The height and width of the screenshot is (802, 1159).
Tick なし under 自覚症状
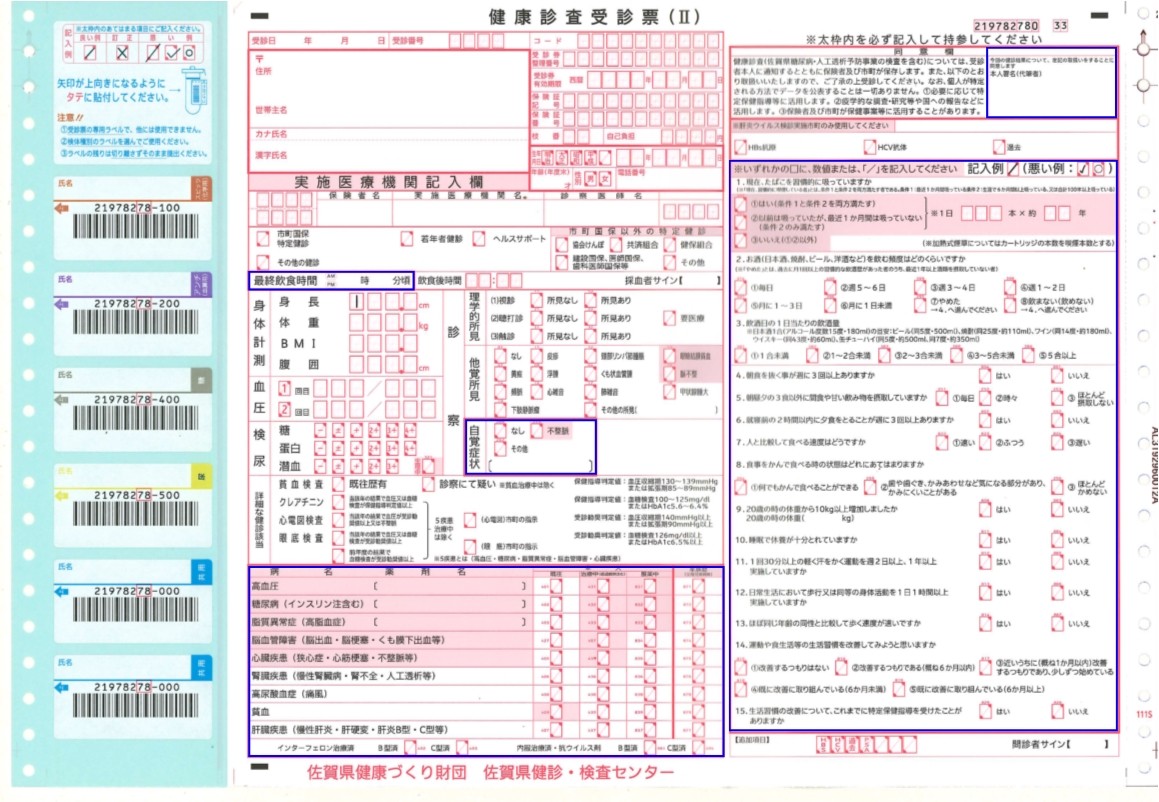(x=500, y=431)
